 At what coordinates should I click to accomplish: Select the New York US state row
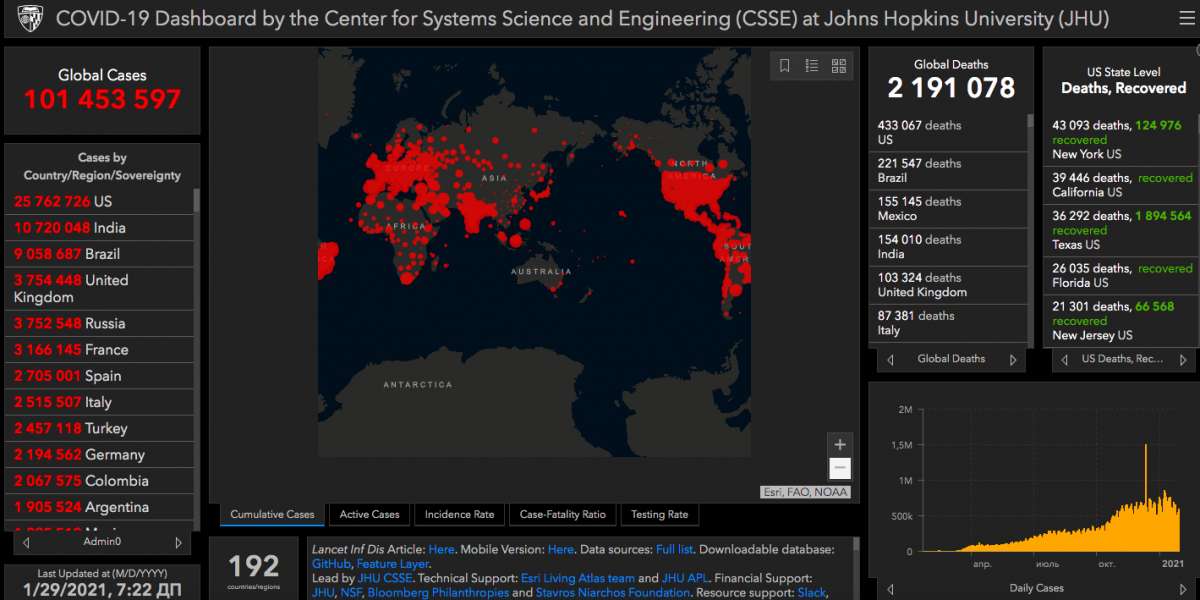(1120, 140)
